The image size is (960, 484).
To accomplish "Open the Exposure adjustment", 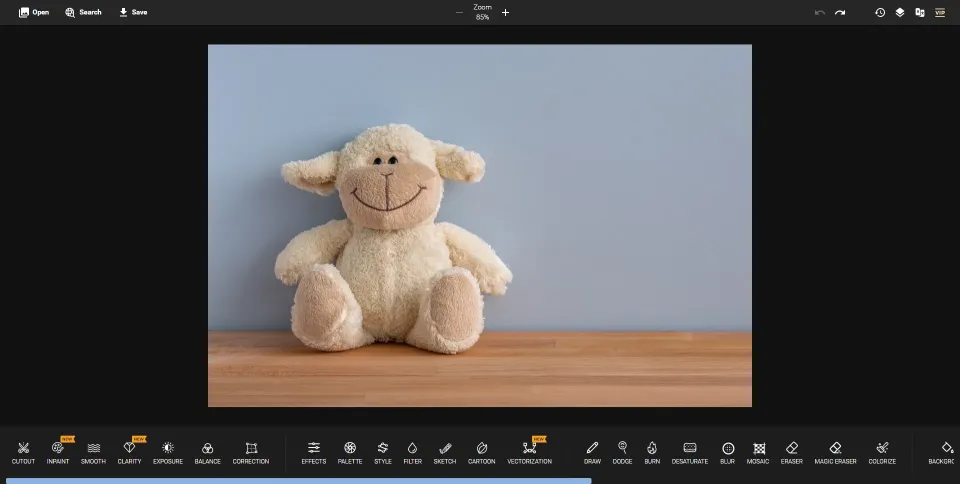I will [168, 453].
